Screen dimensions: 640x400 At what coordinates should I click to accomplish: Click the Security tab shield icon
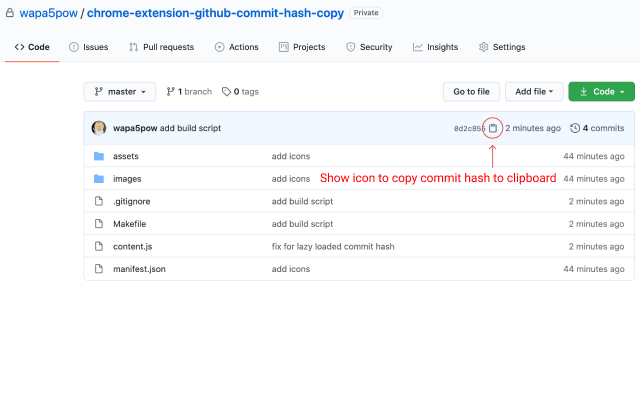click(x=350, y=47)
